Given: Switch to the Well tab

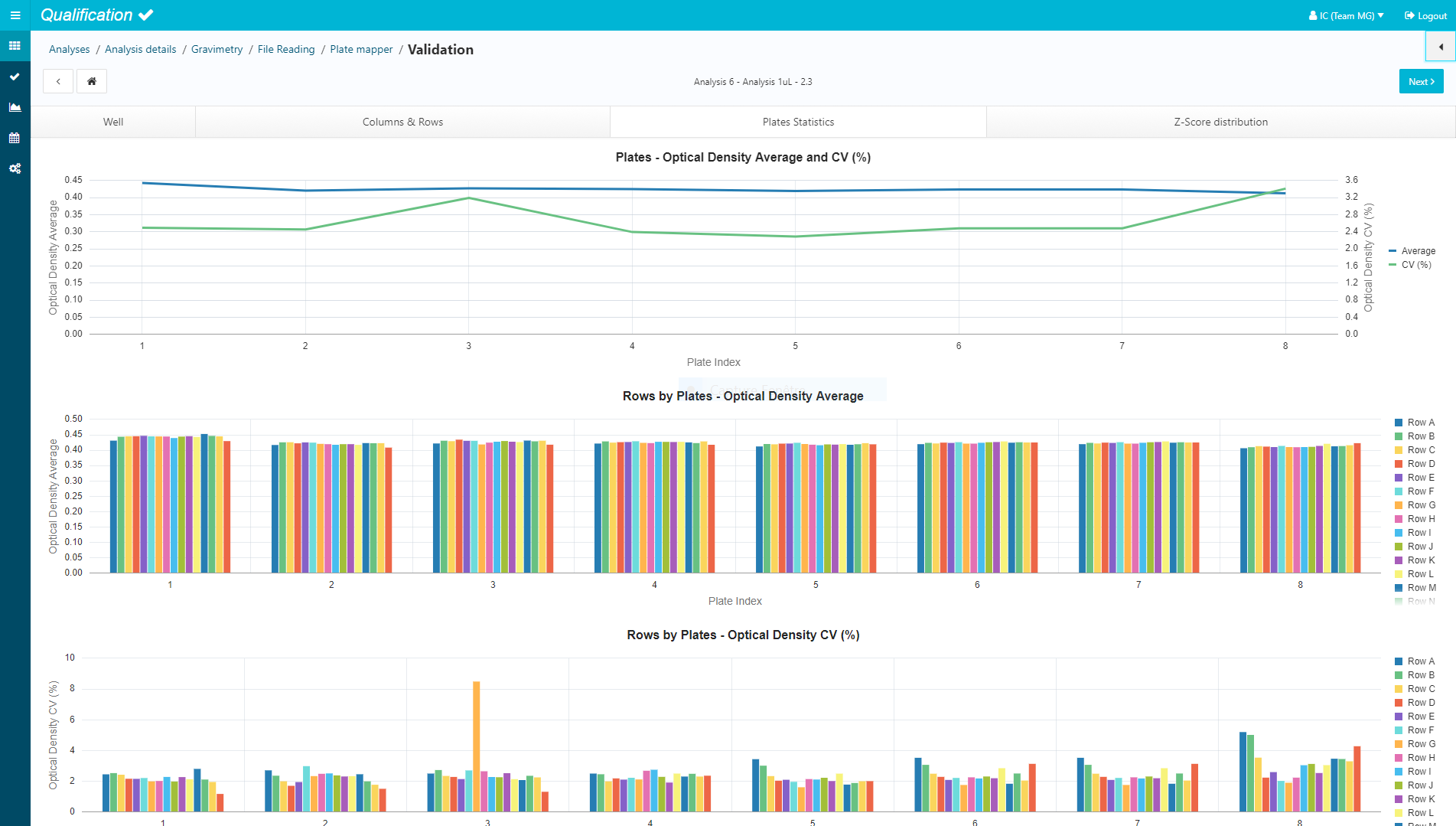Looking at the screenshot, I should pyautogui.click(x=113, y=122).
